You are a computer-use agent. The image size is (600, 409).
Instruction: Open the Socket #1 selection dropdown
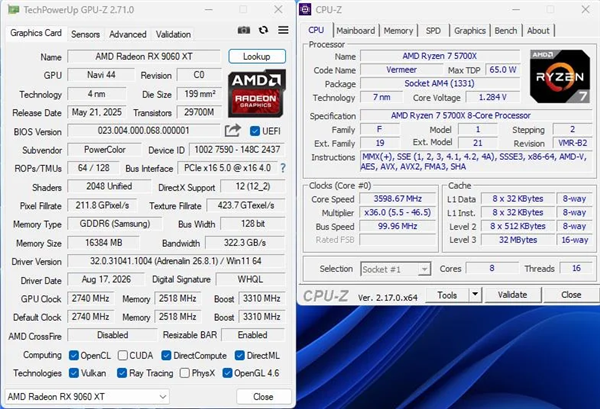396,269
